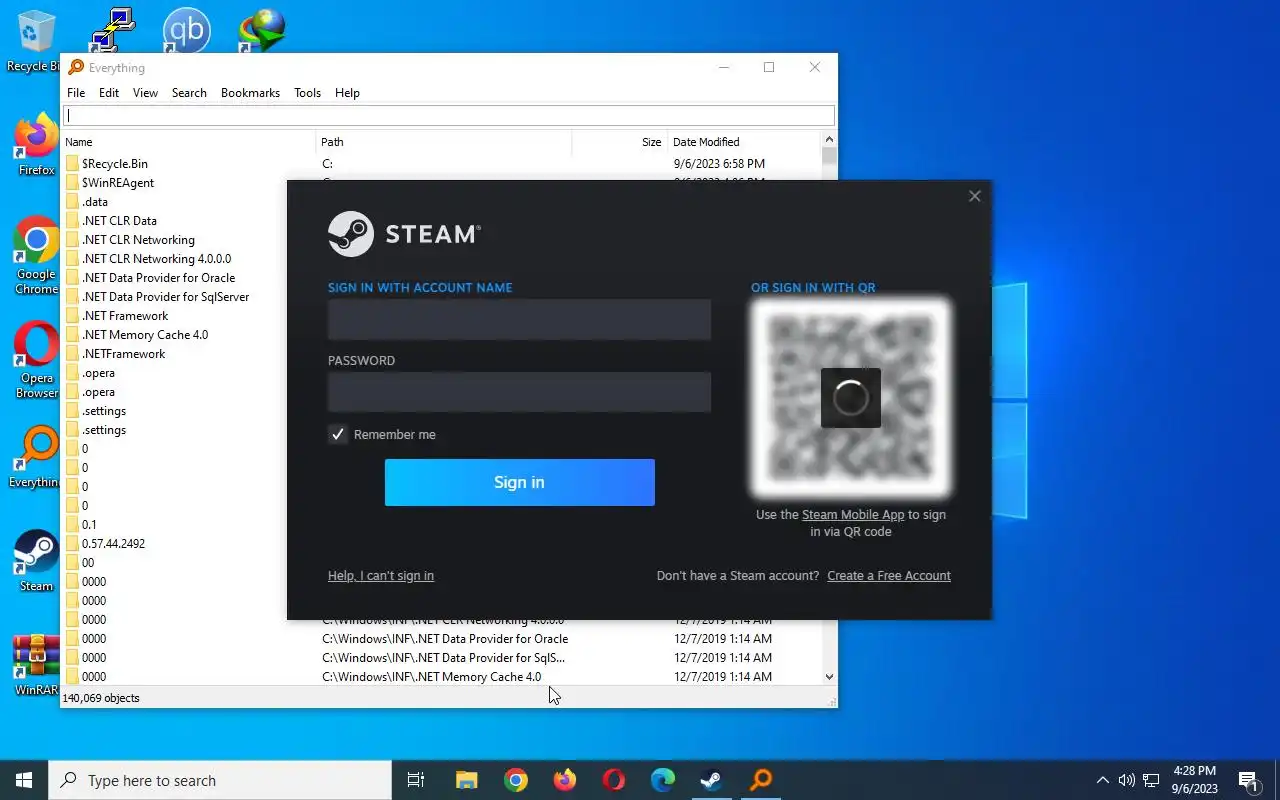Close the Steam sign-in dialog

coord(975,196)
